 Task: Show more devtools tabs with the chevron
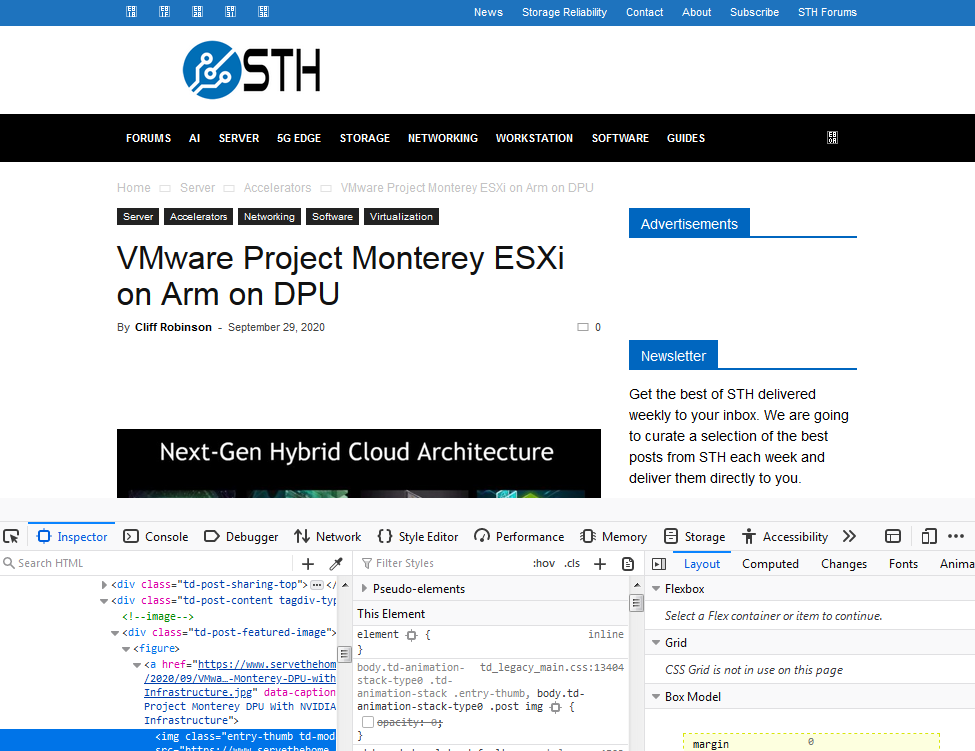click(849, 537)
